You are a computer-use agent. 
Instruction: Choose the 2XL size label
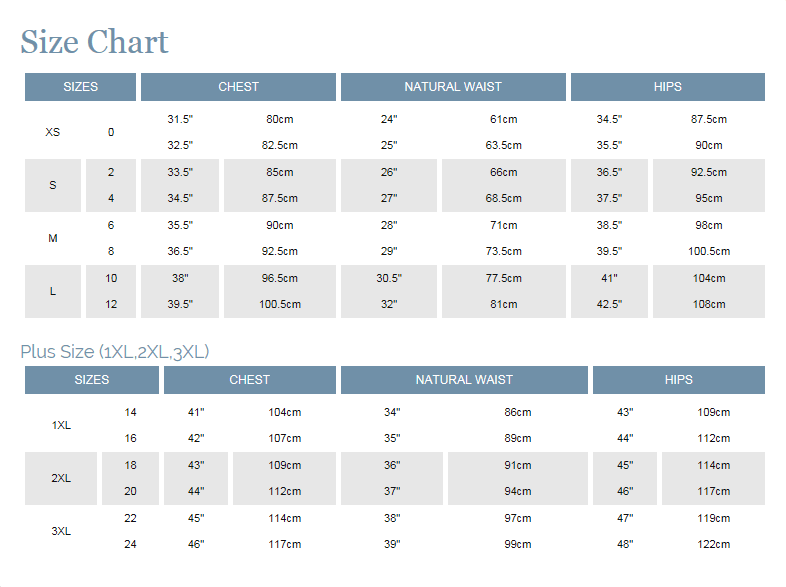click(61, 478)
